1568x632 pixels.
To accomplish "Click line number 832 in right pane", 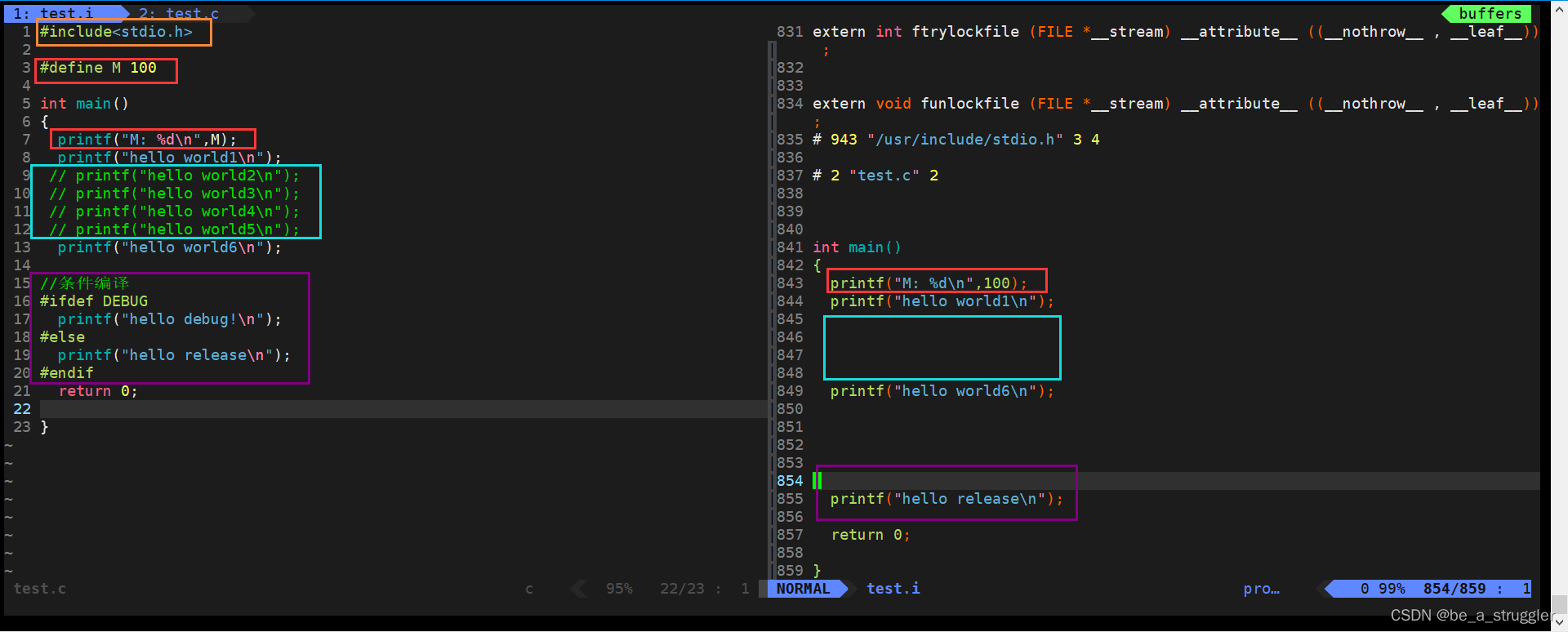I will pyautogui.click(x=790, y=68).
